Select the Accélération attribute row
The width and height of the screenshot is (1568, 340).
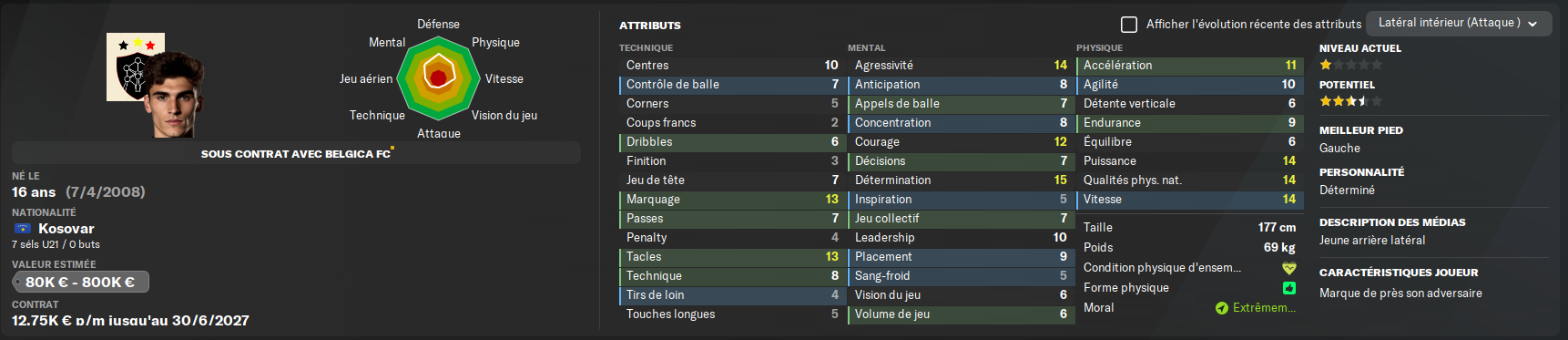(x=1189, y=66)
